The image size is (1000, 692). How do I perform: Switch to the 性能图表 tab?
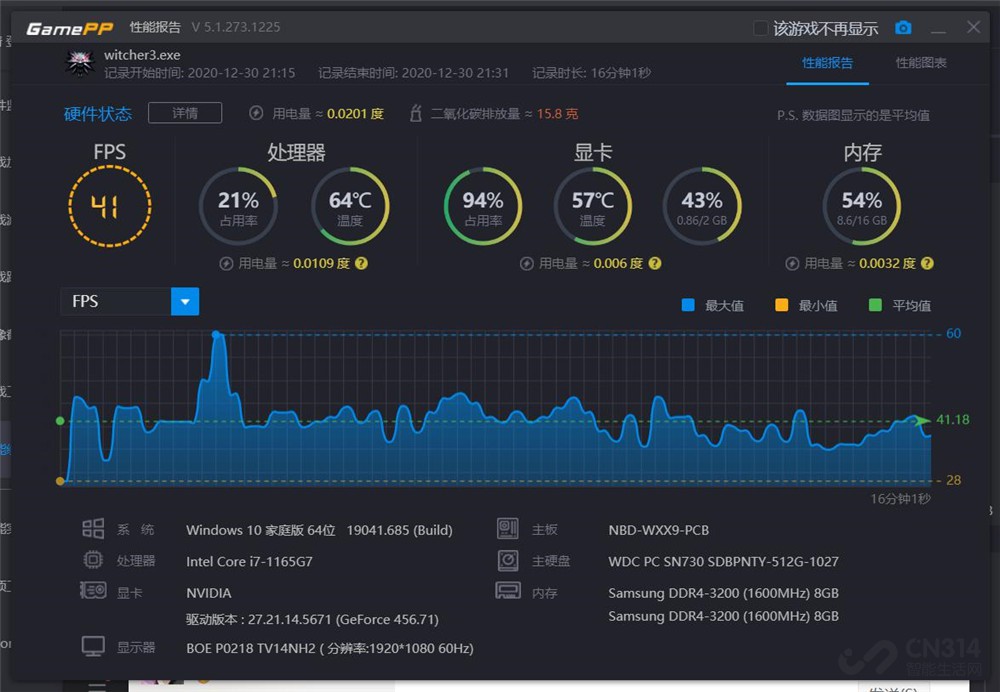pyautogui.click(x=921, y=63)
